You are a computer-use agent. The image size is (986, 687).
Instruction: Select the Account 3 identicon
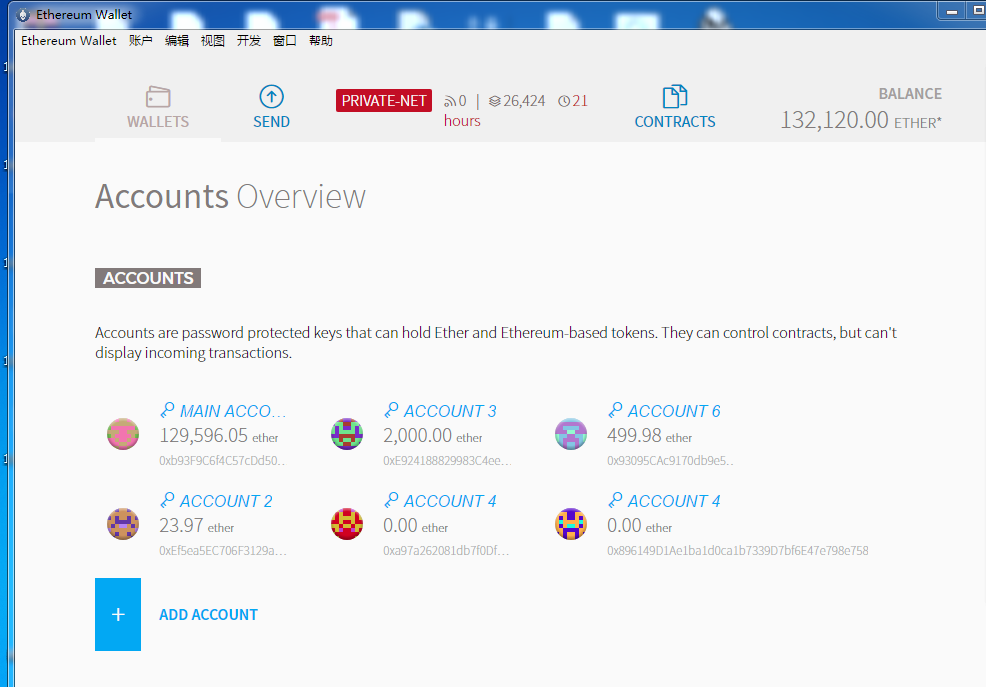(347, 434)
